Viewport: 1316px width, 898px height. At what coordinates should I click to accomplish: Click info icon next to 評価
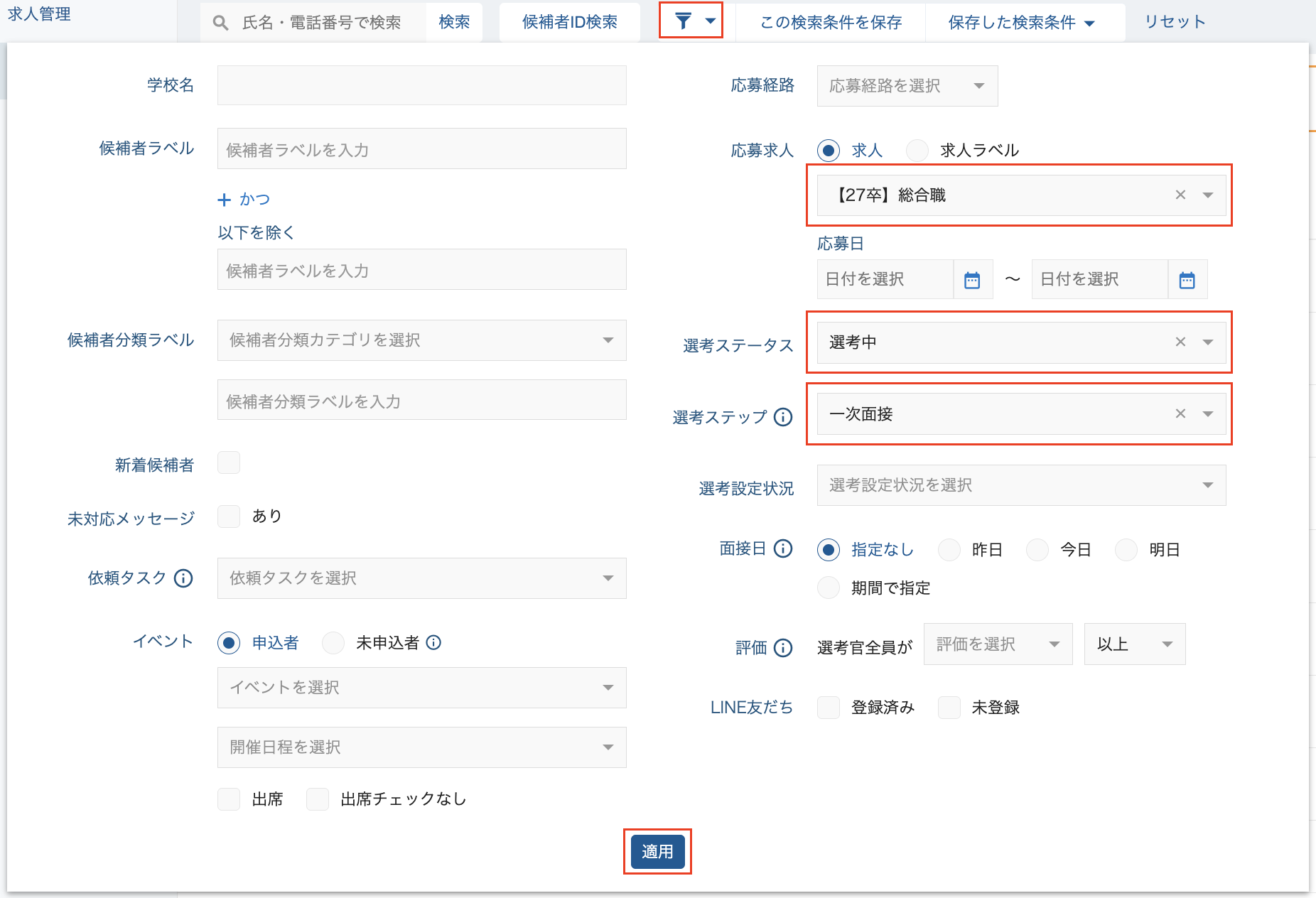pyautogui.click(x=783, y=648)
